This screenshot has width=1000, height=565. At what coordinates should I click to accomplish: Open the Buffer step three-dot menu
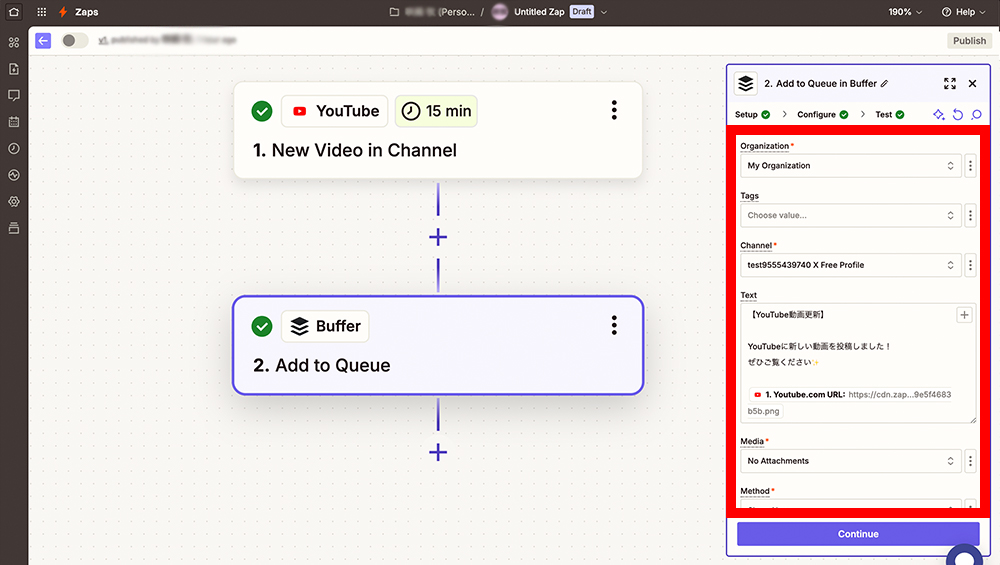click(614, 325)
